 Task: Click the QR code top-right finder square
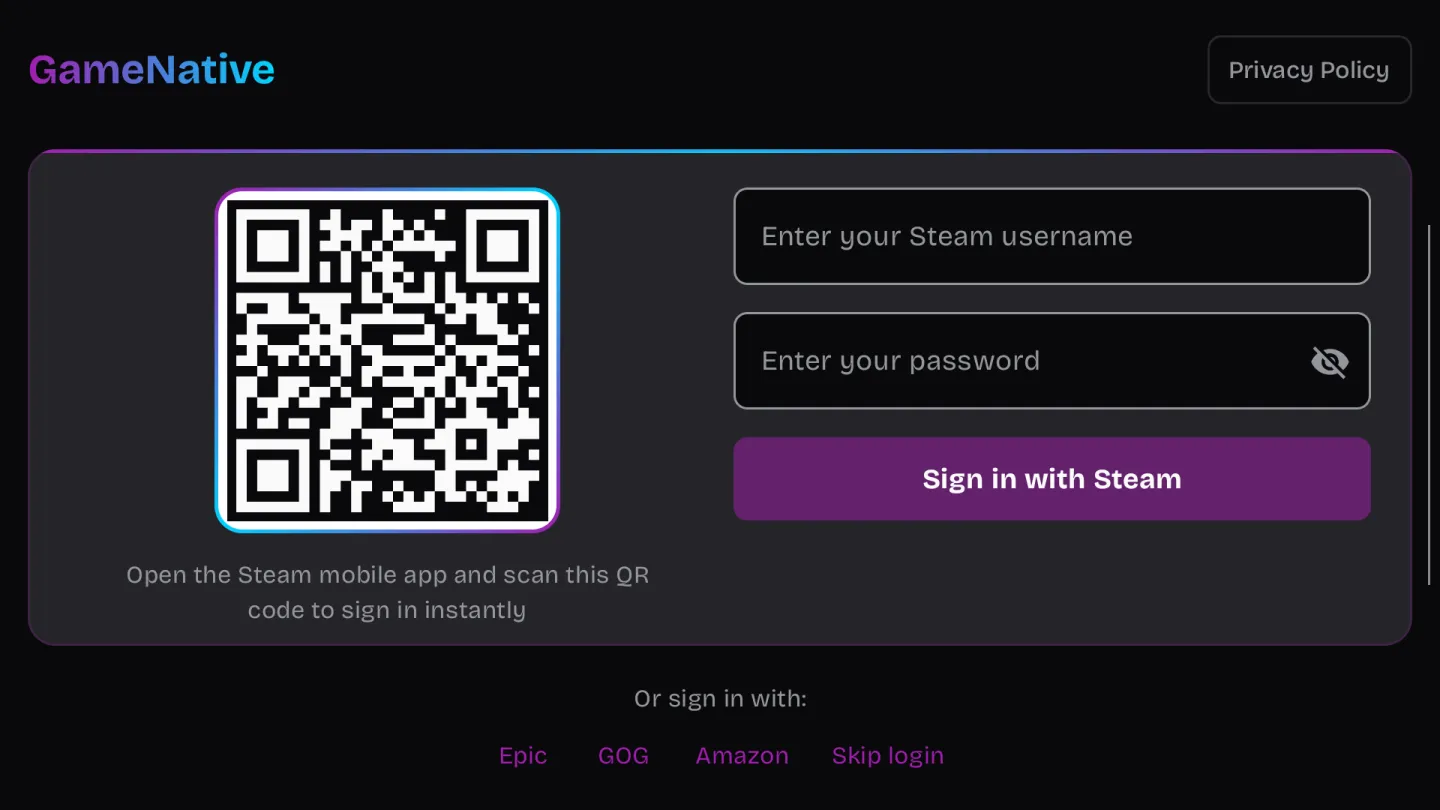coord(501,245)
